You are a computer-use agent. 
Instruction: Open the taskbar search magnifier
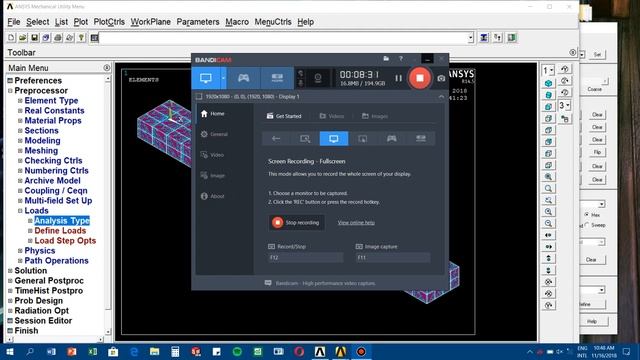(30, 351)
